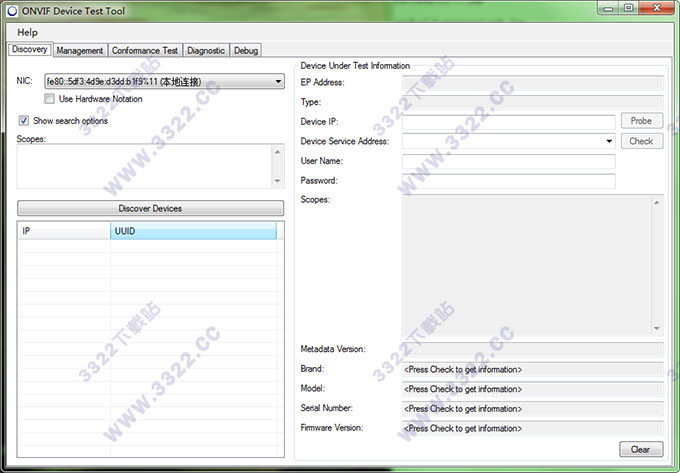Enable Use Hardware Notation checkbox
The image size is (680, 473).
click(49, 99)
